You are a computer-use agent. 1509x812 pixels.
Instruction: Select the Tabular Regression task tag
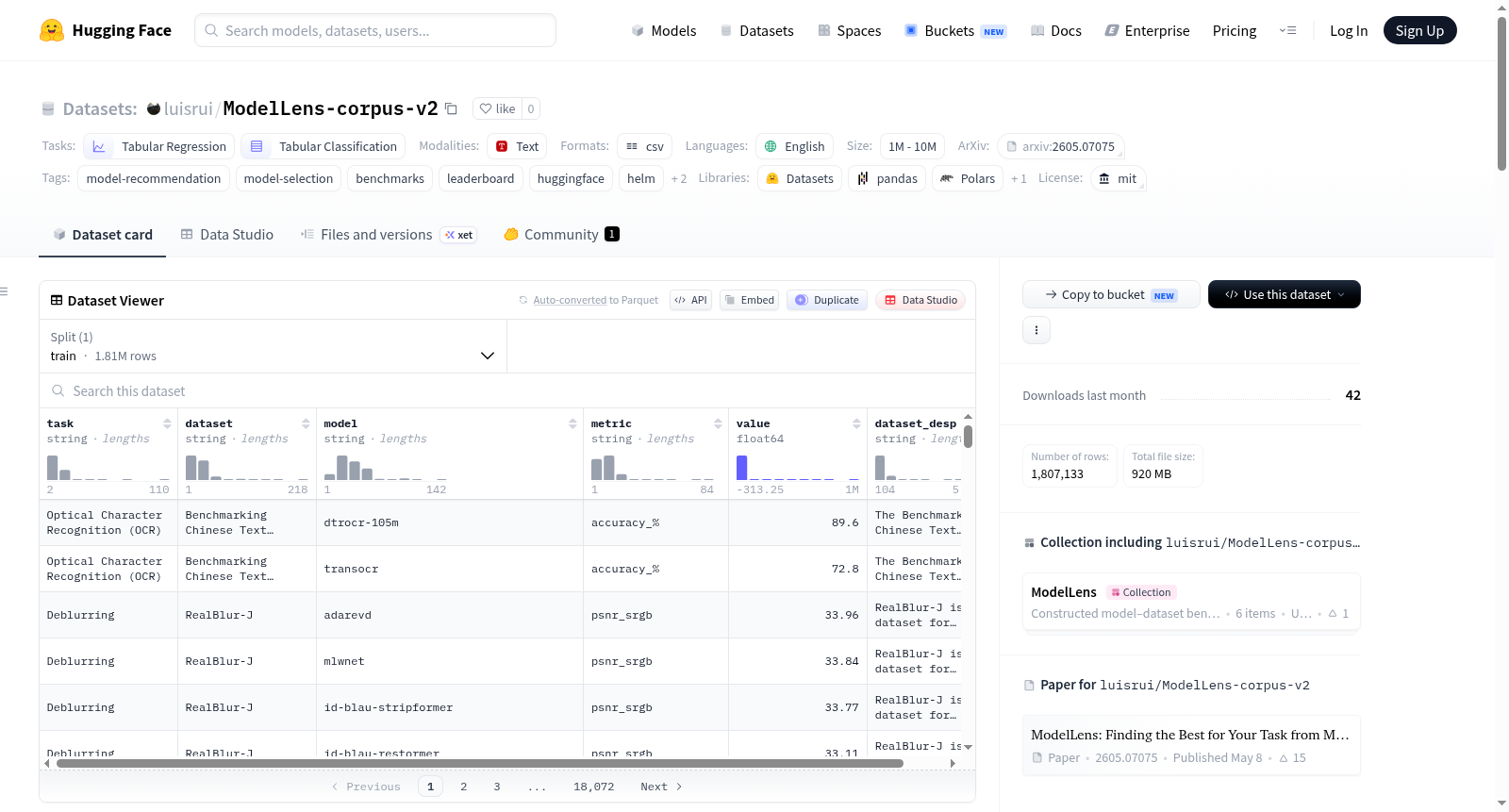click(159, 146)
